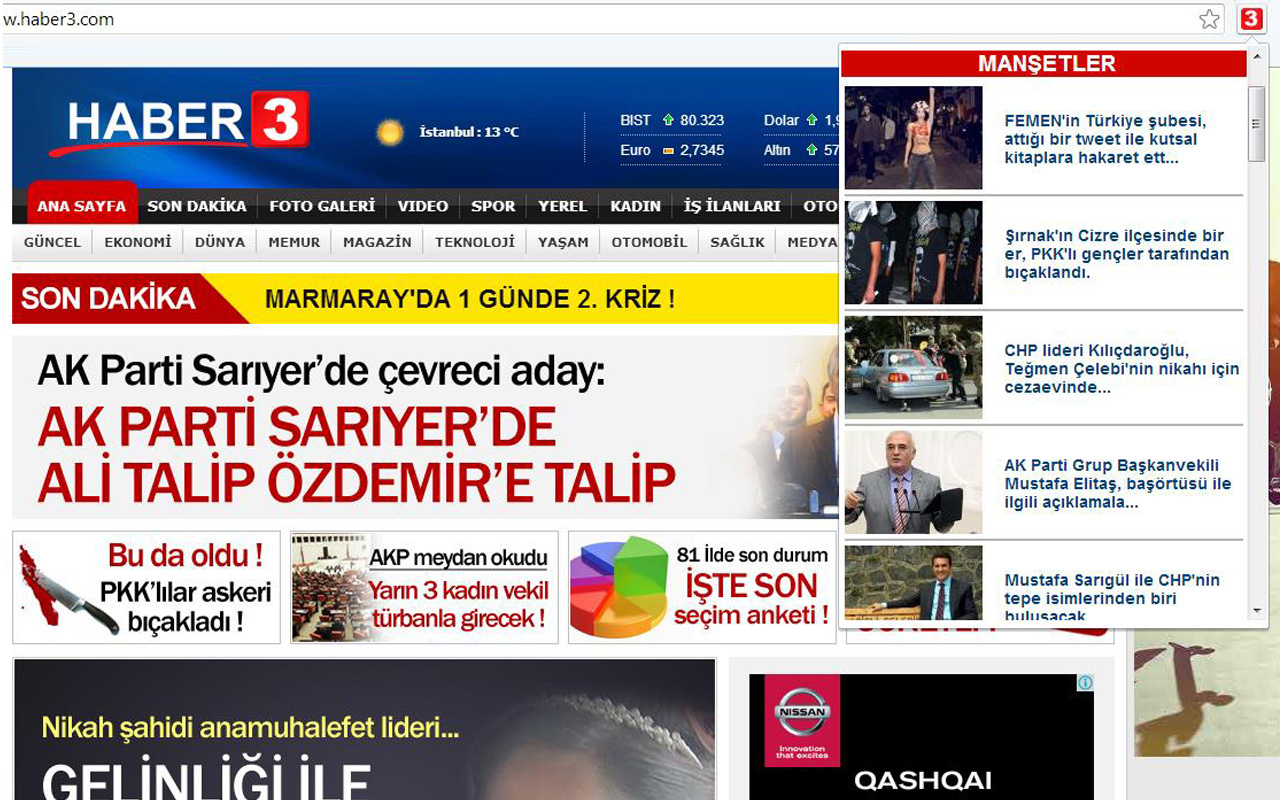
Task: Click the HABER 3 site logo
Action: [180, 124]
